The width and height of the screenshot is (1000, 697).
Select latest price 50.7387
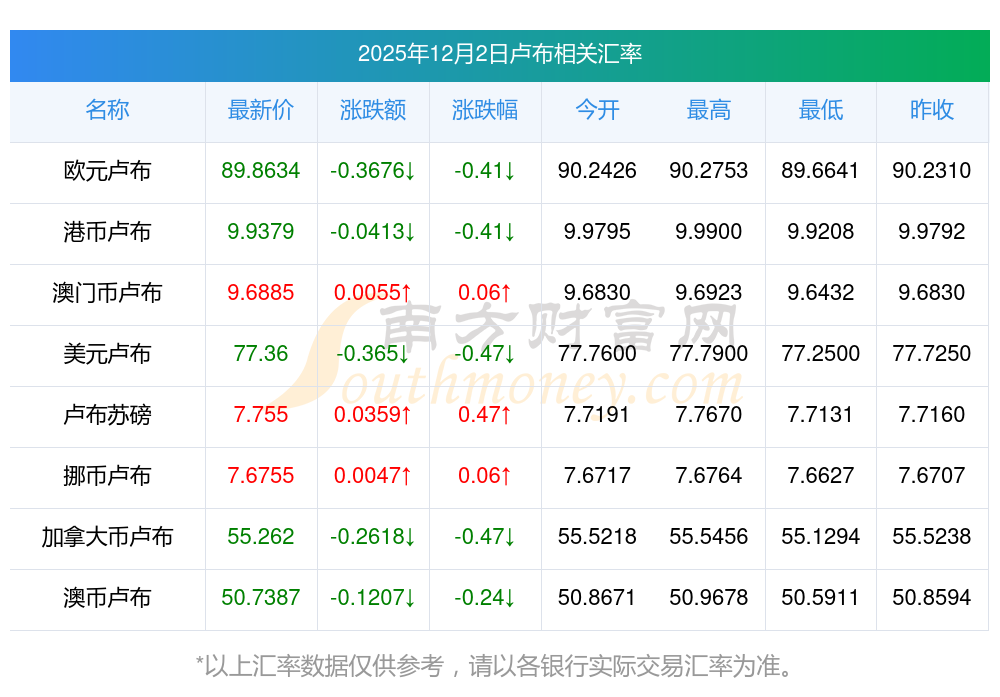point(261,598)
